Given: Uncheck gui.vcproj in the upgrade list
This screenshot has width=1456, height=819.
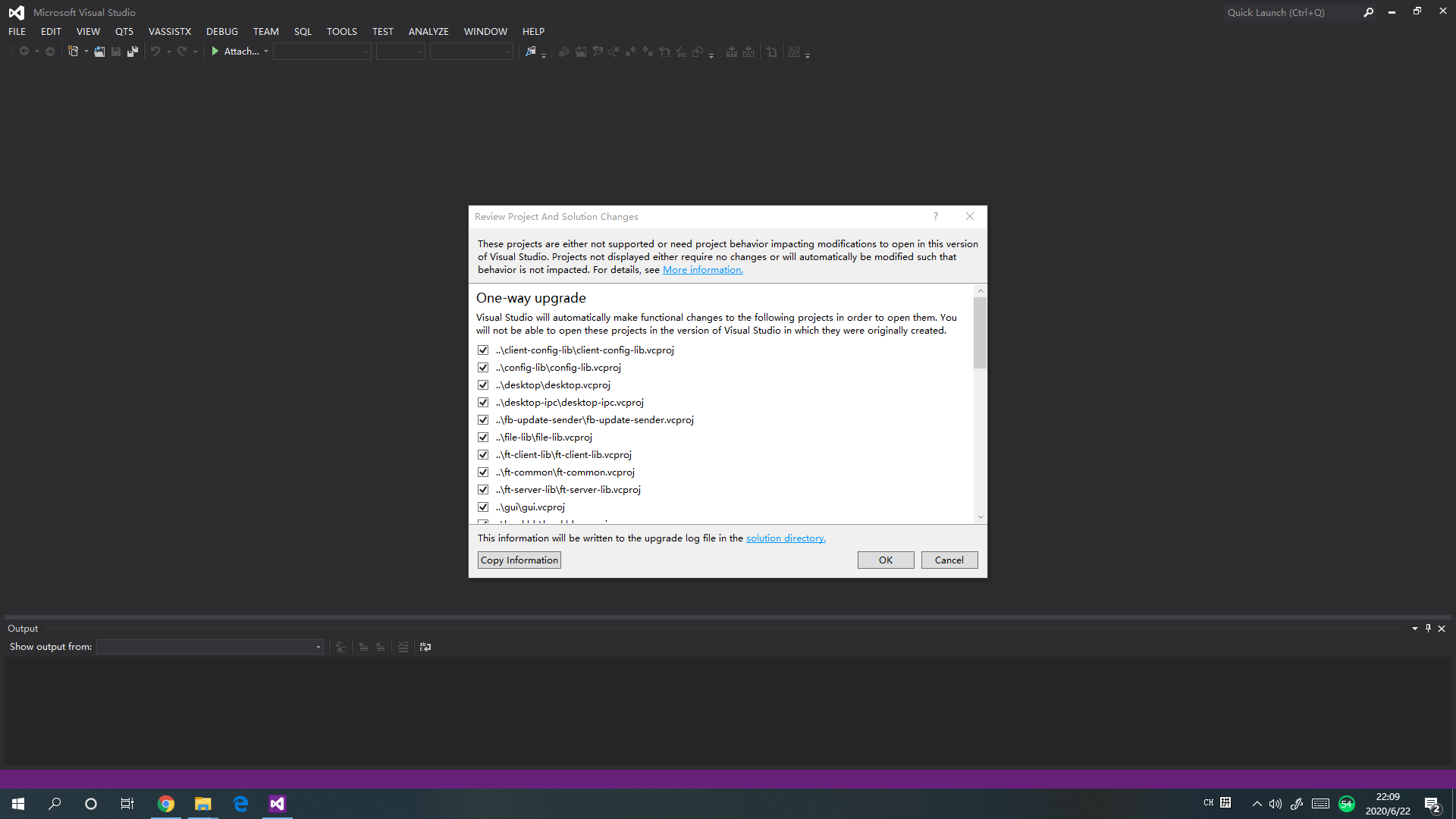Looking at the screenshot, I should pyautogui.click(x=483, y=507).
